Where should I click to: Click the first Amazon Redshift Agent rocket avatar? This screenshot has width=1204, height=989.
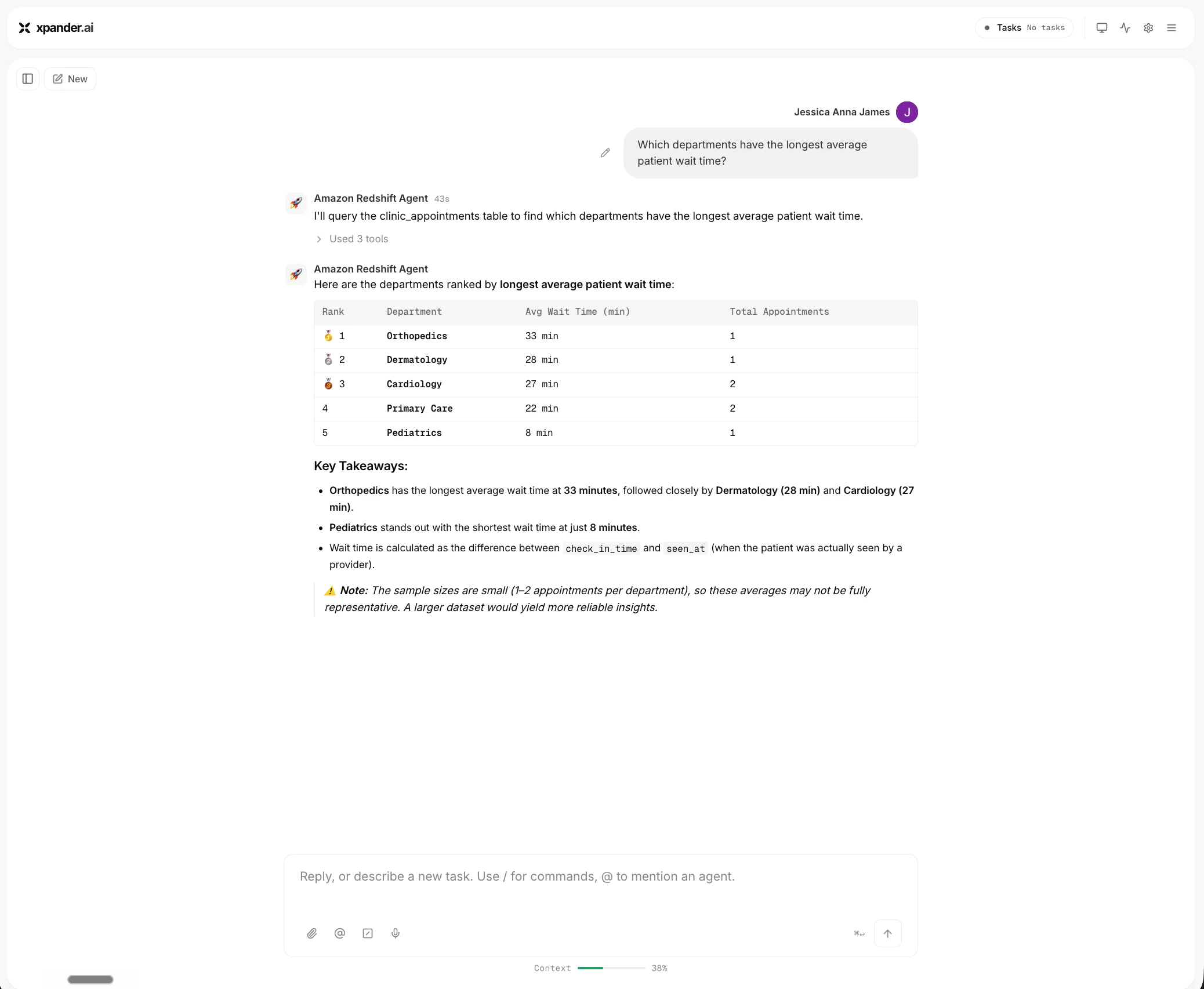click(296, 203)
